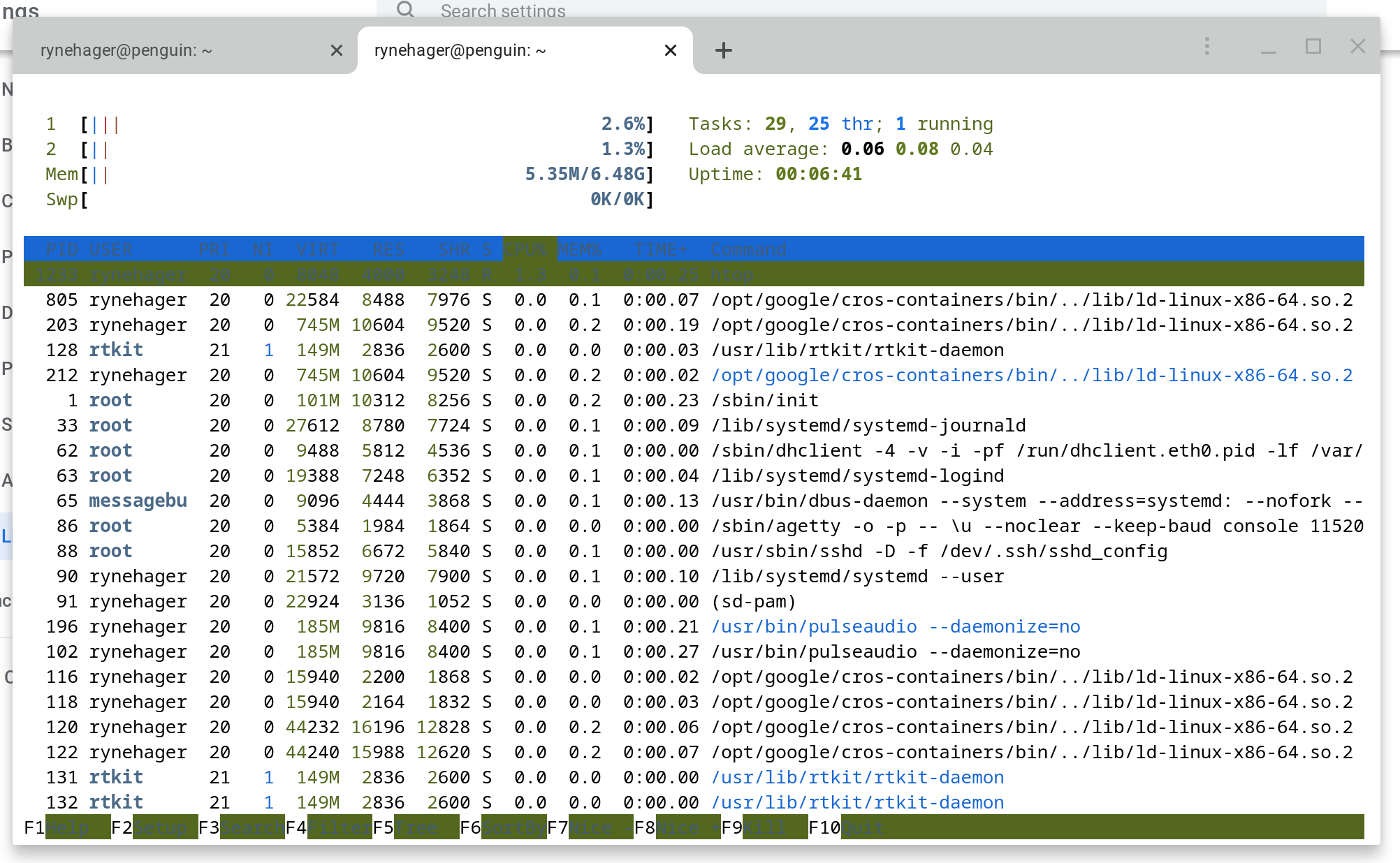Viewport: 1400px width, 863px height.
Task: Apply a process filter using F4Filter
Action: pyautogui.click(x=328, y=827)
